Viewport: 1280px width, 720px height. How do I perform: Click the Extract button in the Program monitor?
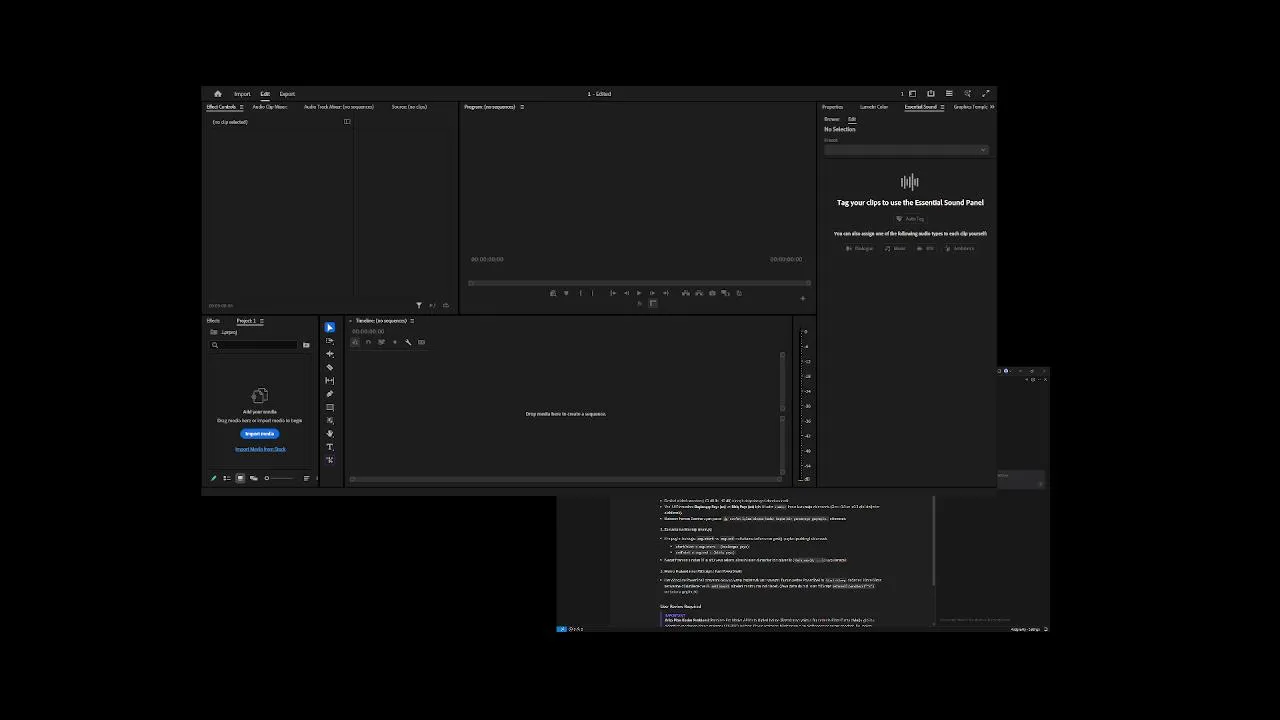(699, 293)
